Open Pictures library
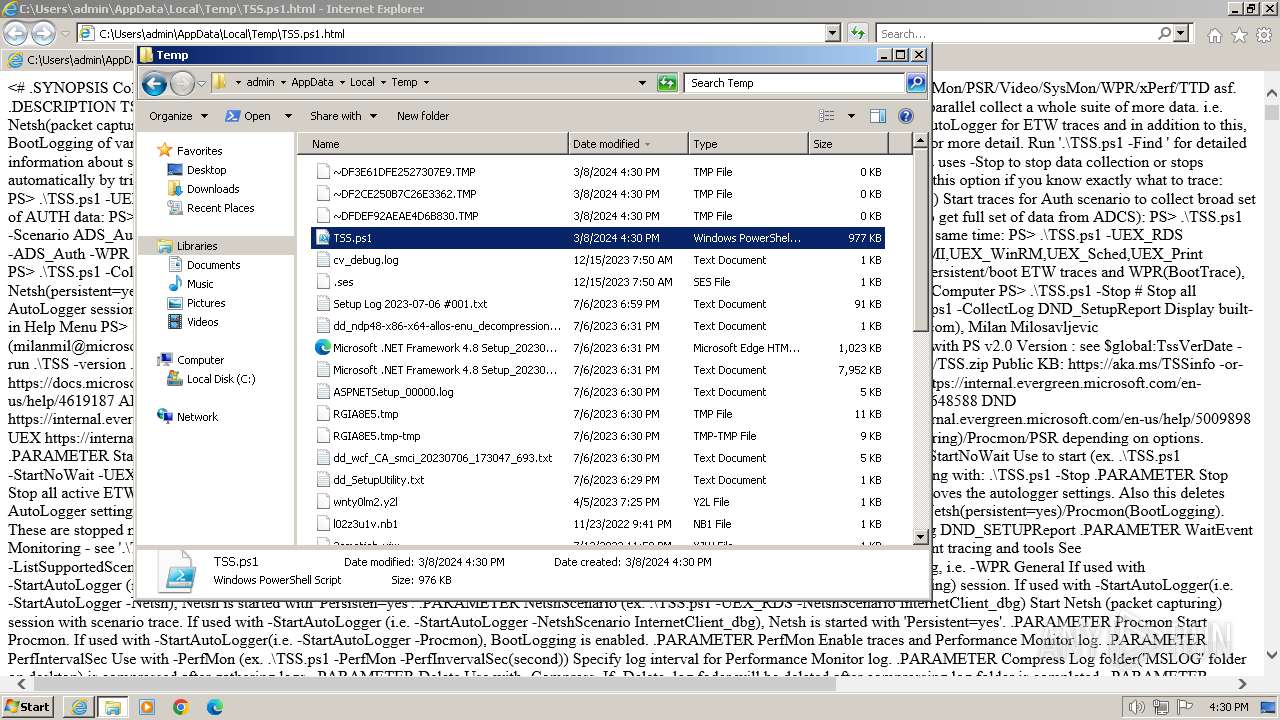 pyautogui.click(x=206, y=303)
